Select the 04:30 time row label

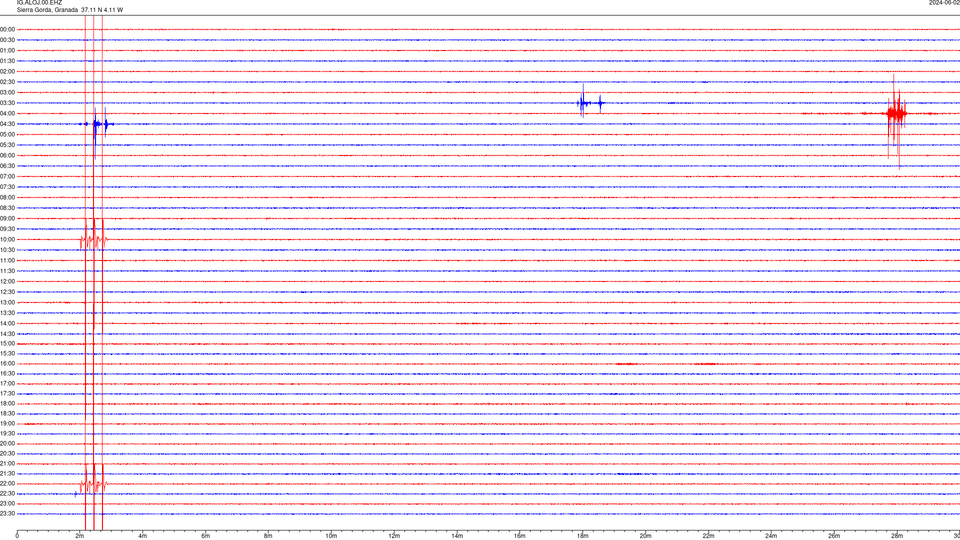pyautogui.click(x=8, y=124)
